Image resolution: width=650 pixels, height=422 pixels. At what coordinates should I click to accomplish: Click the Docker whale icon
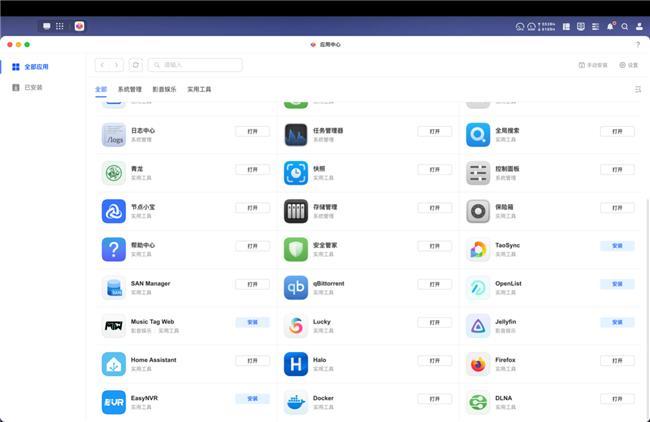296,402
